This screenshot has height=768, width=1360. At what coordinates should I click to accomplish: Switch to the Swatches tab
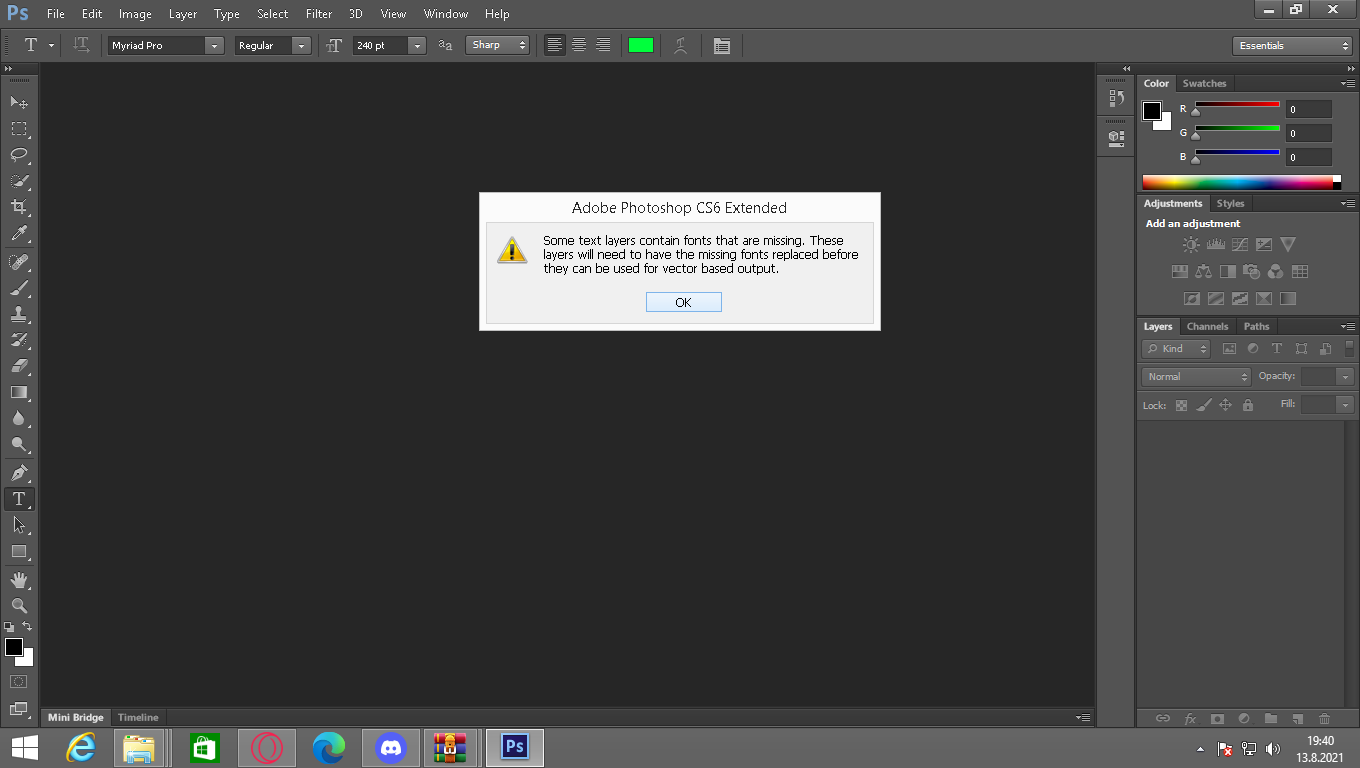[1204, 83]
